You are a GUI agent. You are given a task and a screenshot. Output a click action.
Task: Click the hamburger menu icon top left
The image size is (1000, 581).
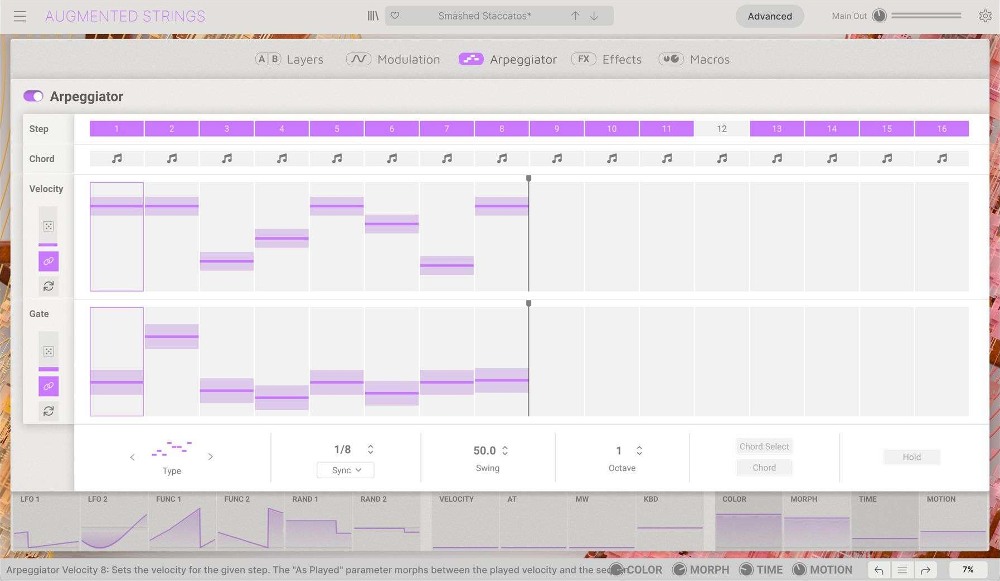coord(19,15)
